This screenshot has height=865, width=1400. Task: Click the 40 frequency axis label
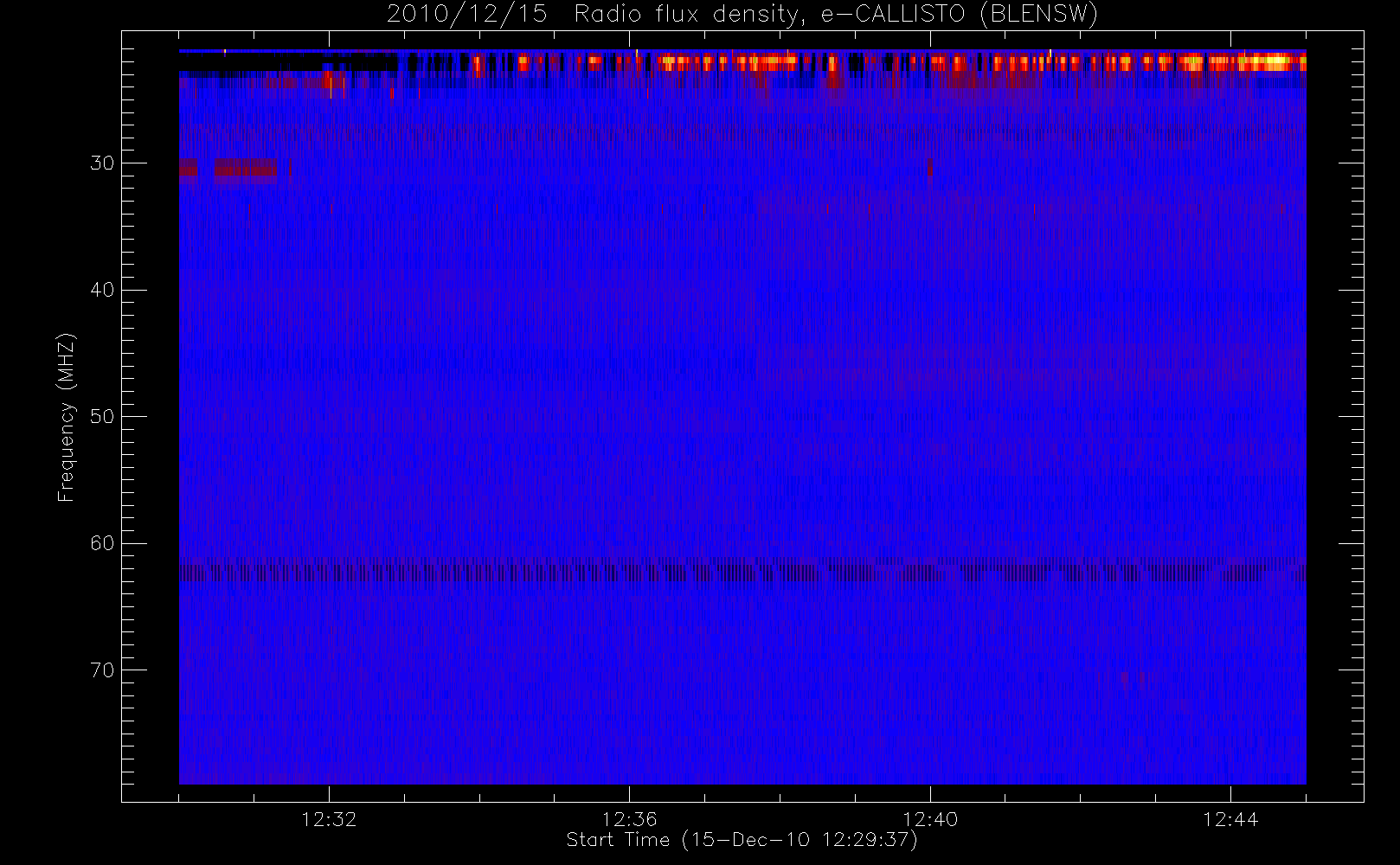[102, 290]
